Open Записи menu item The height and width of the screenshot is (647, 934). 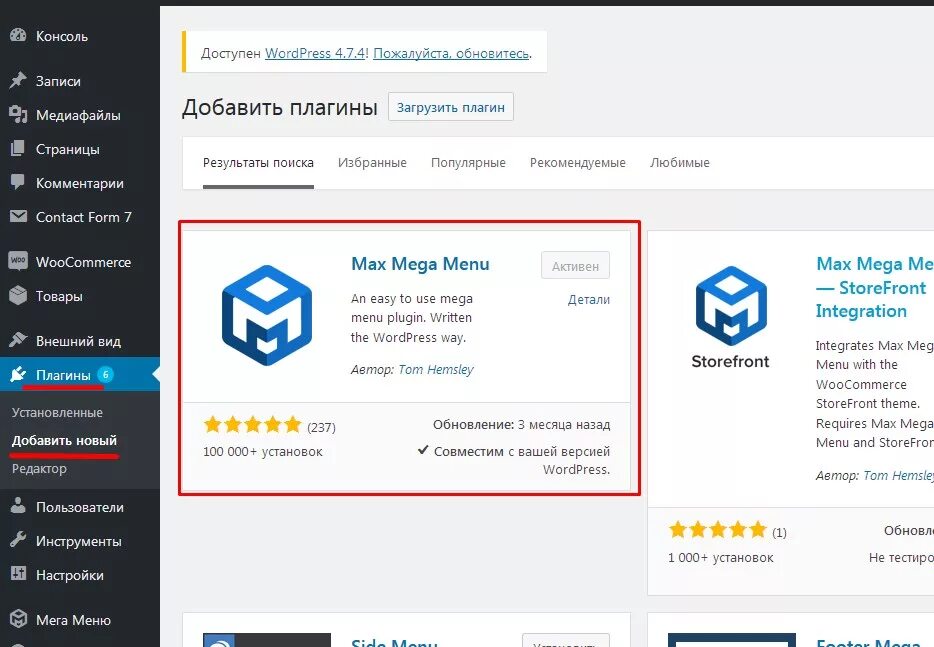coord(58,81)
